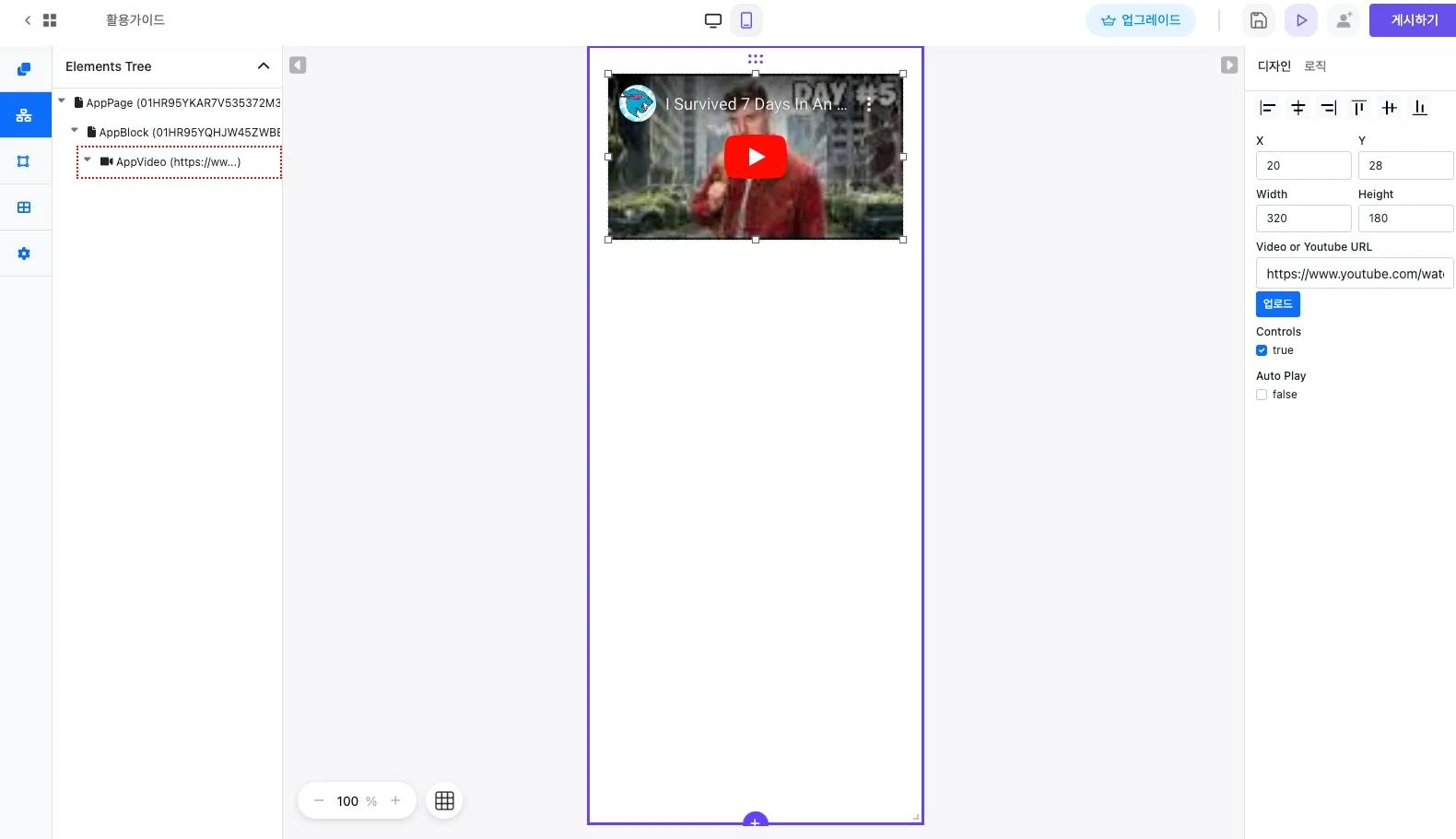Viewport: 1456px width, 839px height.
Task: Collapse the AppBlock tree node
Action: pyautogui.click(x=75, y=131)
